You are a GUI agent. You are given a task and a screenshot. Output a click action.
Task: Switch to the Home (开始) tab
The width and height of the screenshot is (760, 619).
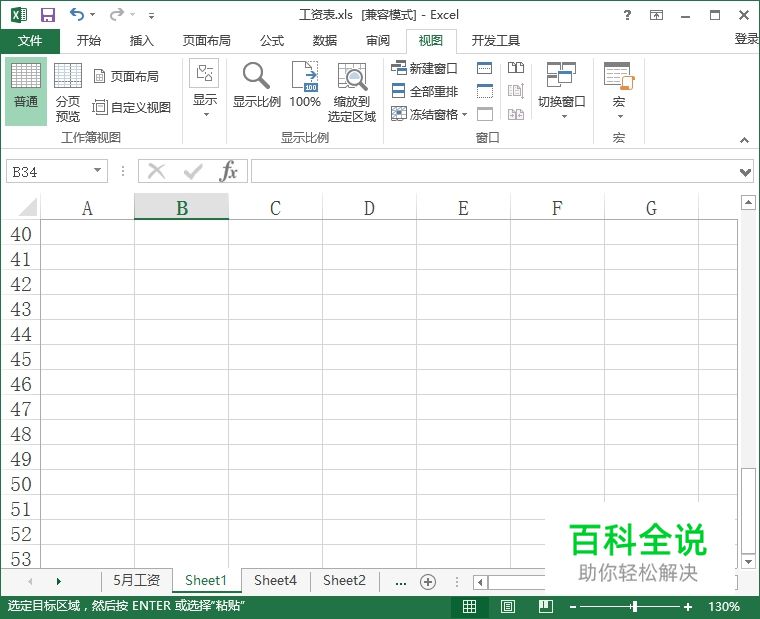[x=89, y=41]
